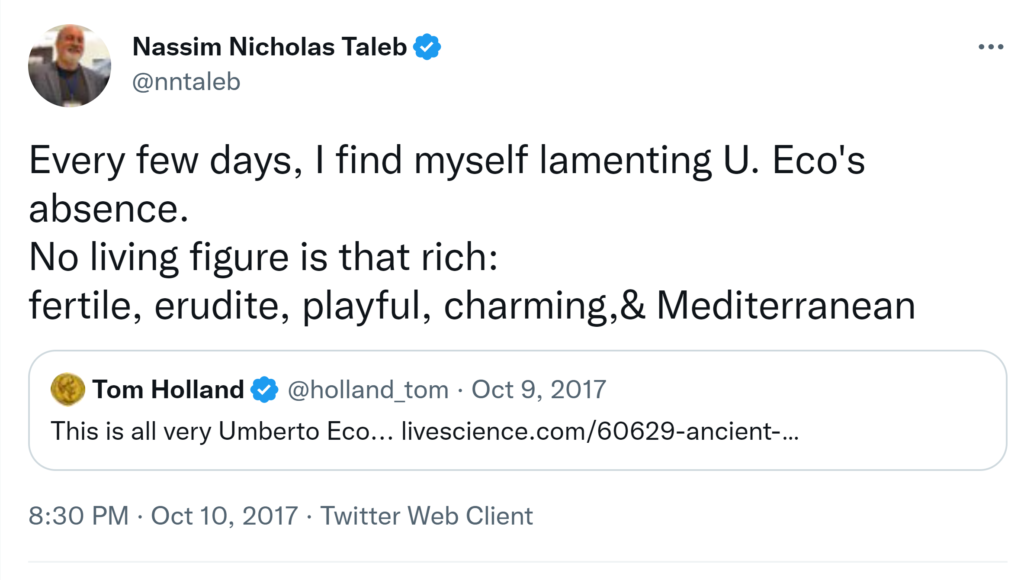
Task: Click the 8:30 PM timestamp
Action: coord(79,516)
